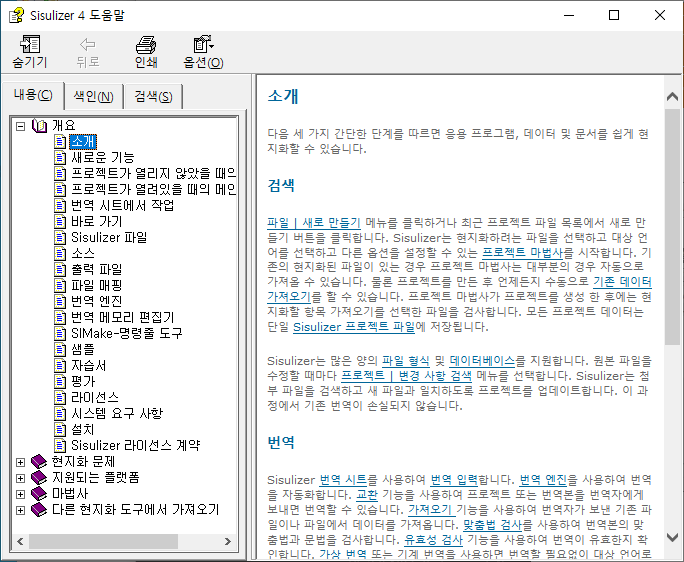
Task: Click the content pane scroll down arrow
Action: coord(672,537)
